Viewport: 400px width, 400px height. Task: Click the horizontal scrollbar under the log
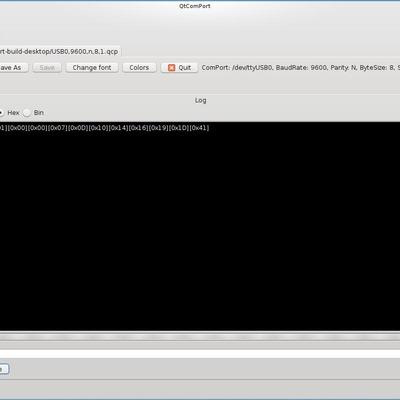coord(200,337)
